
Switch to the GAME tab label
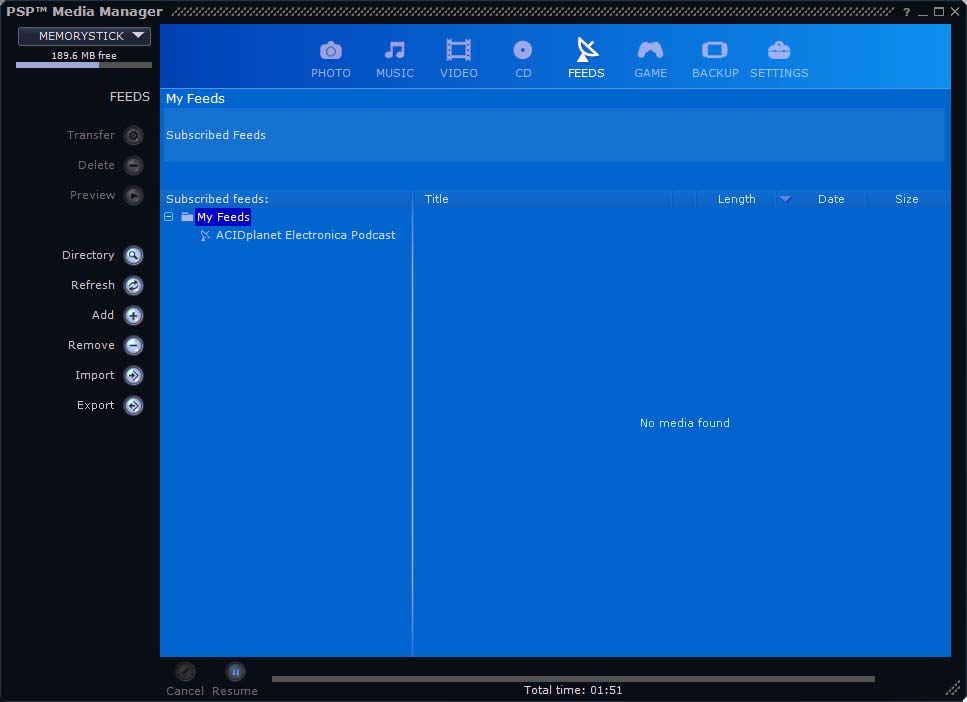pyautogui.click(x=651, y=73)
